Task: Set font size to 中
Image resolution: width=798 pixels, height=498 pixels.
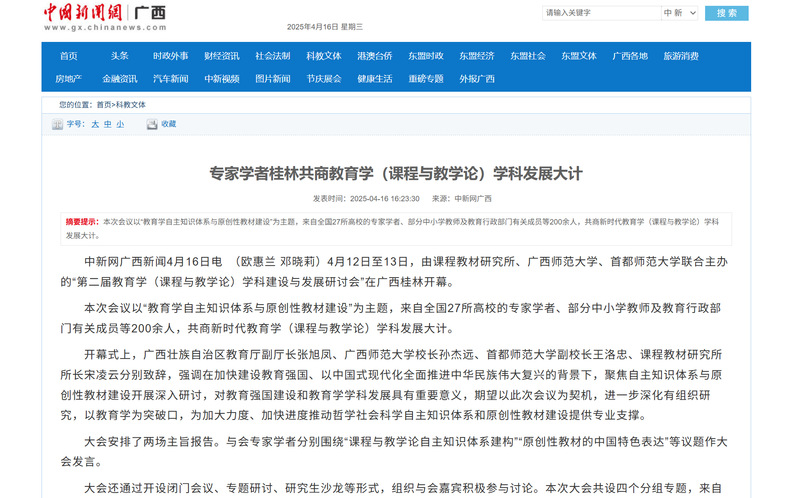Action: (x=107, y=124)
